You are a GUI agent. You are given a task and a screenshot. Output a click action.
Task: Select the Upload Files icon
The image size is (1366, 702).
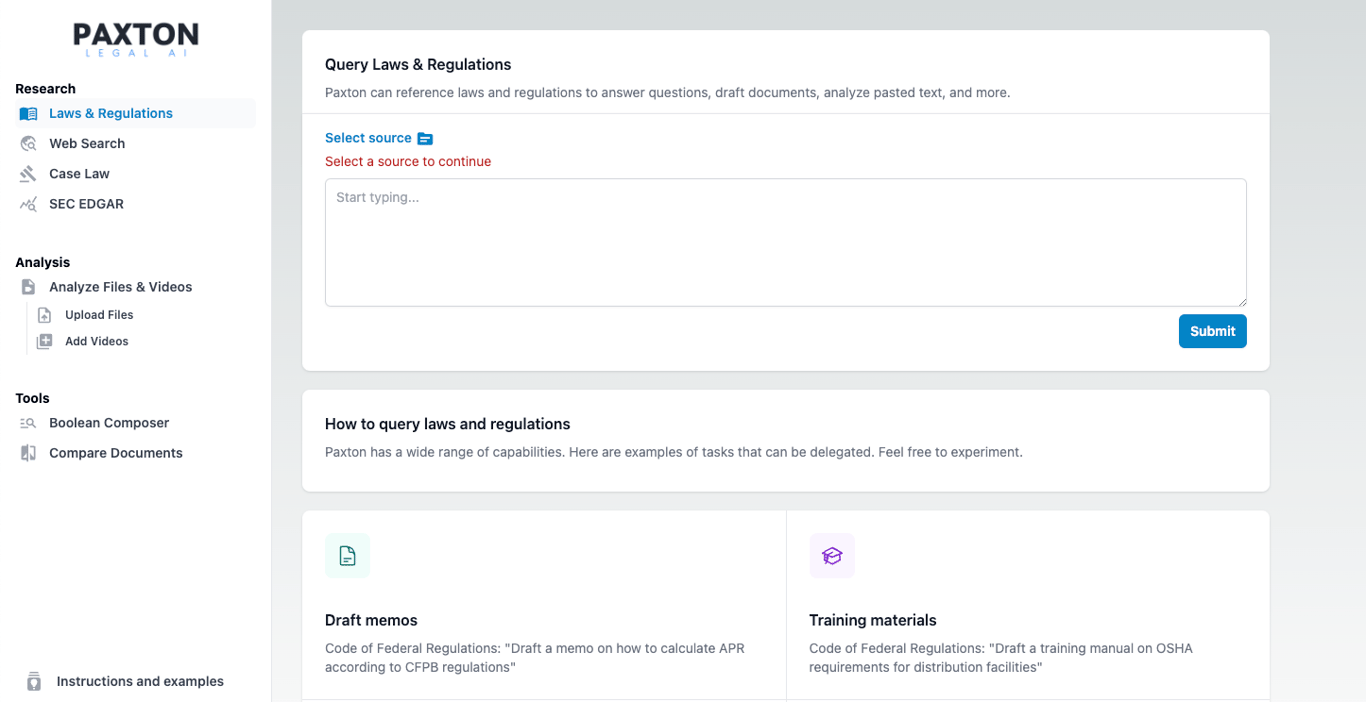coord(44,314)
